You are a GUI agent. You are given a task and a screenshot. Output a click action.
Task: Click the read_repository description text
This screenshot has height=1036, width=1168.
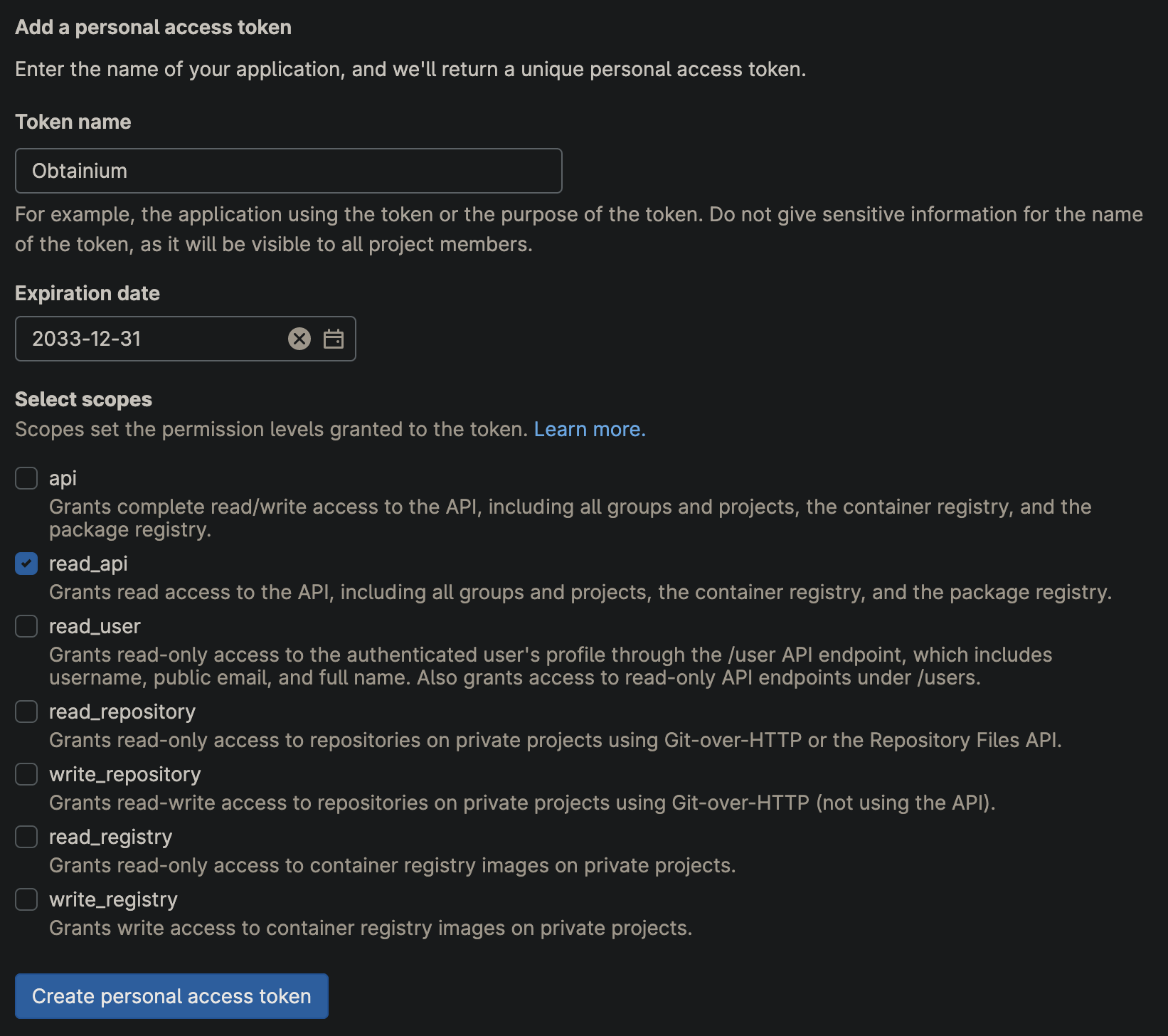coord(554,740)
